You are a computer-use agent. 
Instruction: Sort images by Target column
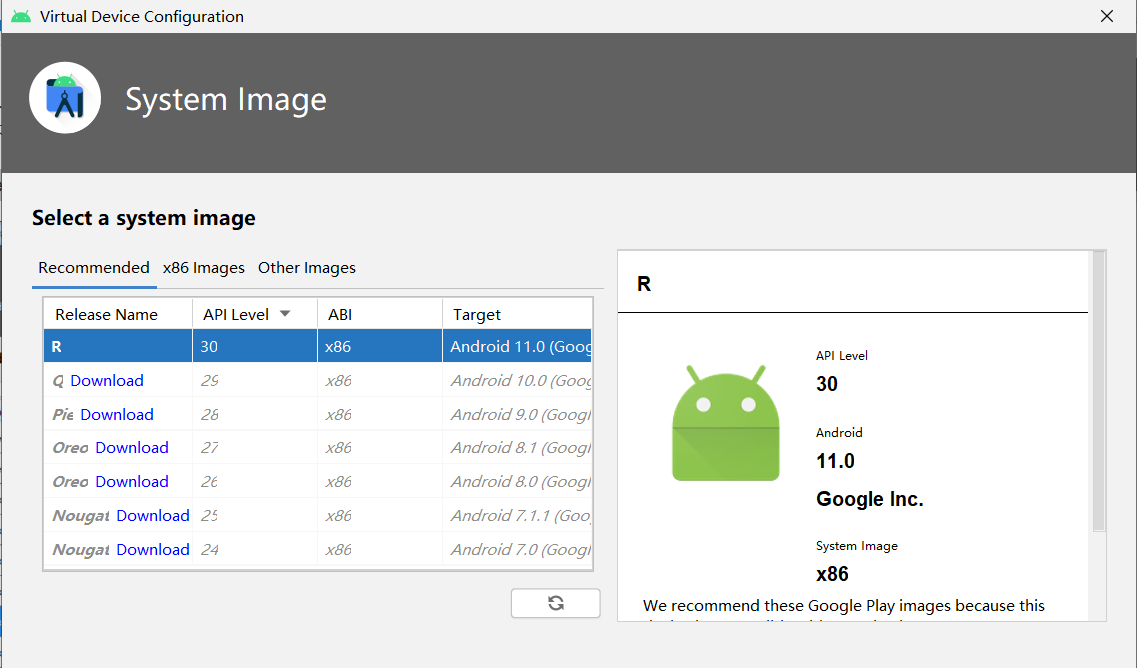pyautogui.click(x=477, y=313)
